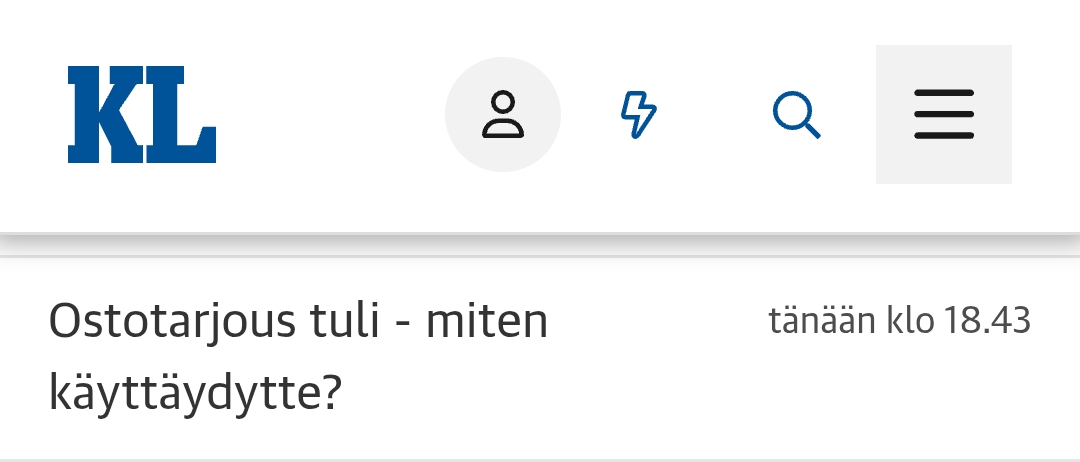1080x462 pixels.
Task: Click the word 'käyttäydytte?' in the headline
Action: (195, 395)
